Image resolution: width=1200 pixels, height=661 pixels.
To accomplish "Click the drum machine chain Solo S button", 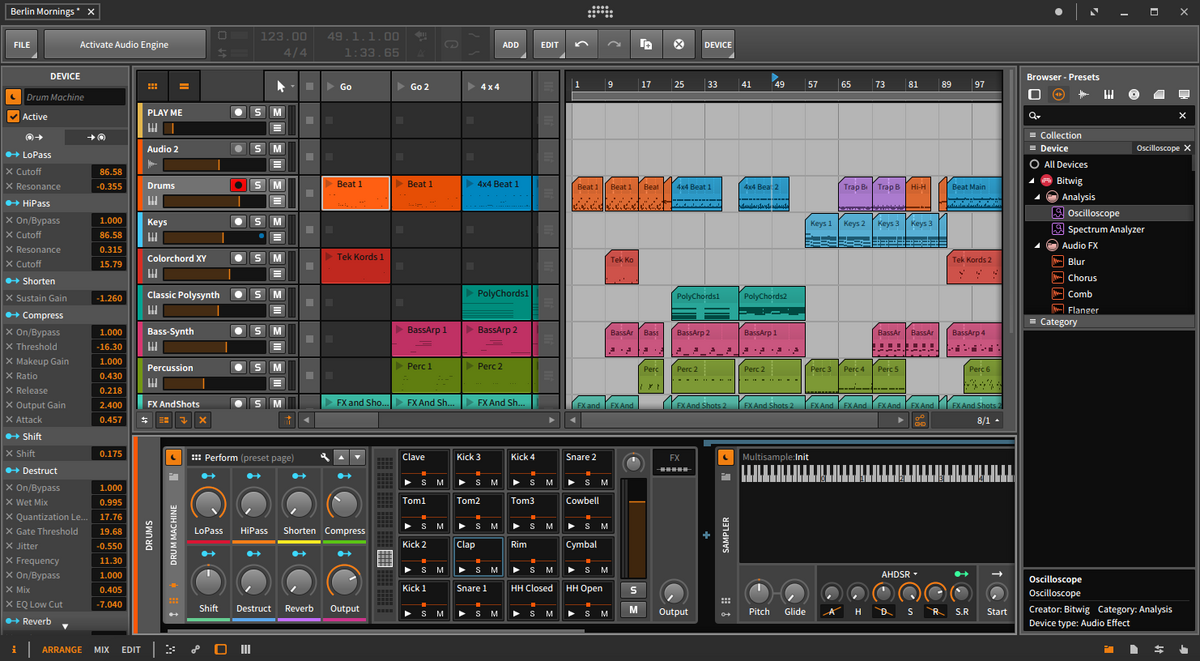I will (x=633, y=590).
